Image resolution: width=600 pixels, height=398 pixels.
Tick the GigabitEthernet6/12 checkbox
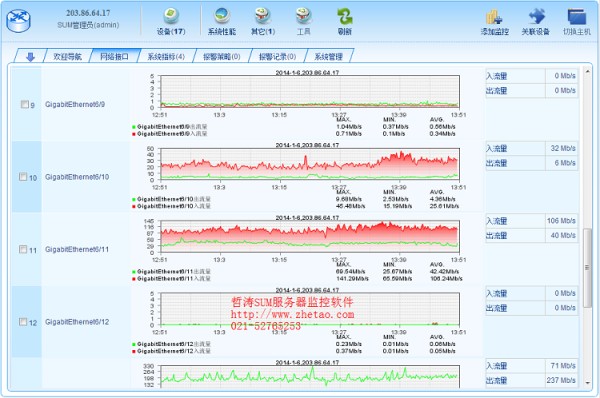point(23,321)
